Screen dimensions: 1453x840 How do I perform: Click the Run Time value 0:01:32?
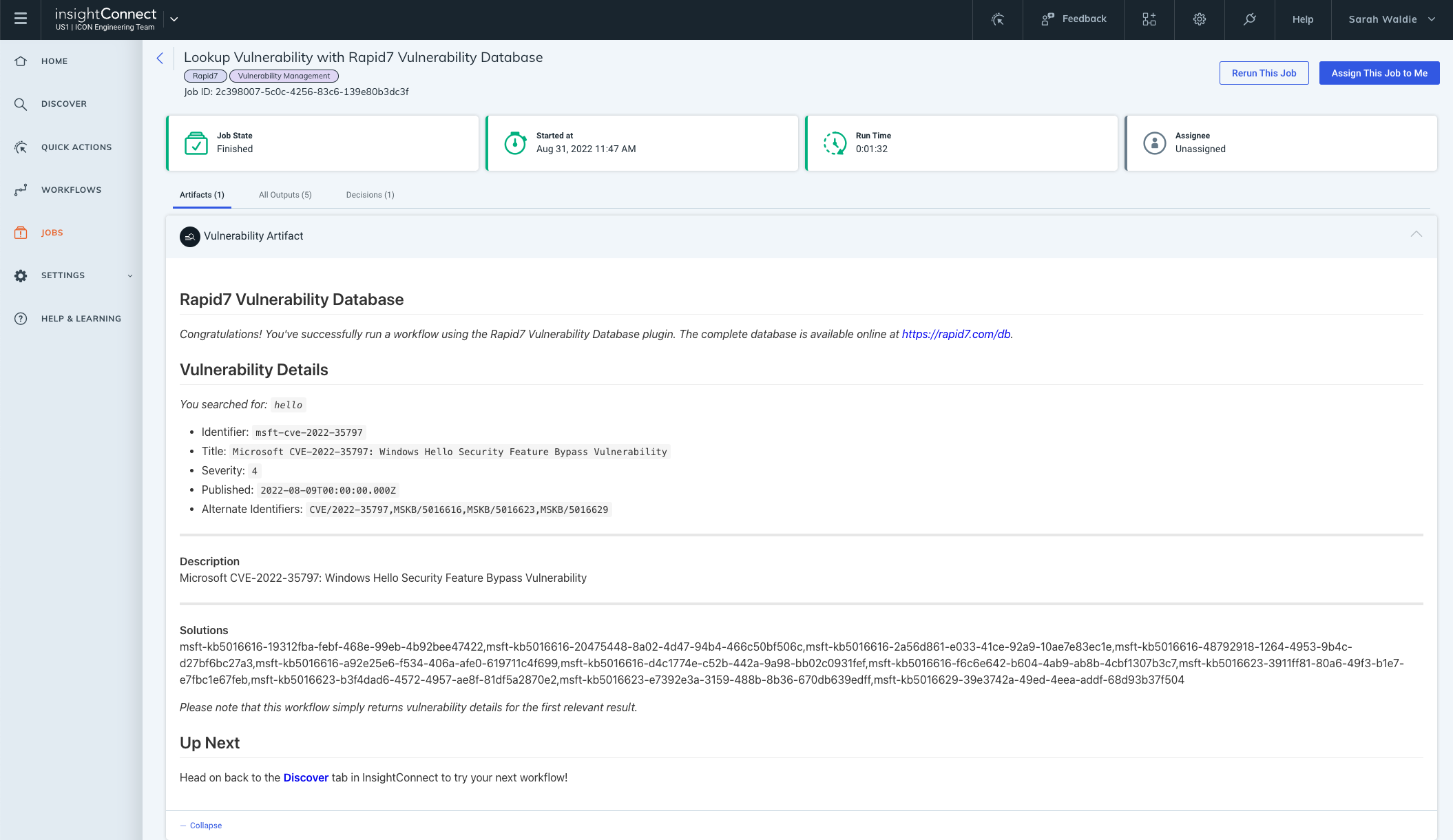[x=871, y=149]
